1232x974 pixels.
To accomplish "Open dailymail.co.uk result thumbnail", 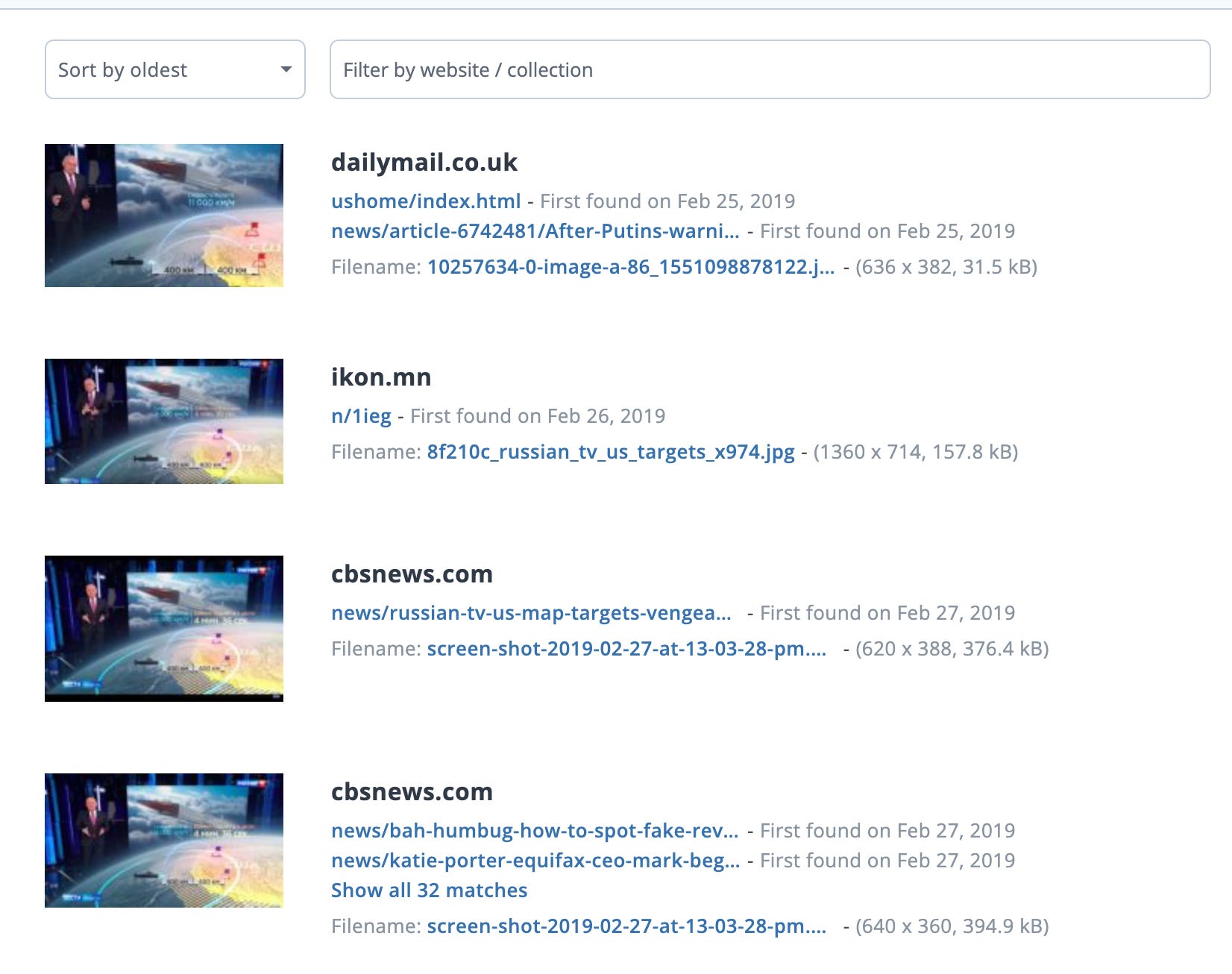I will point(164,216).
